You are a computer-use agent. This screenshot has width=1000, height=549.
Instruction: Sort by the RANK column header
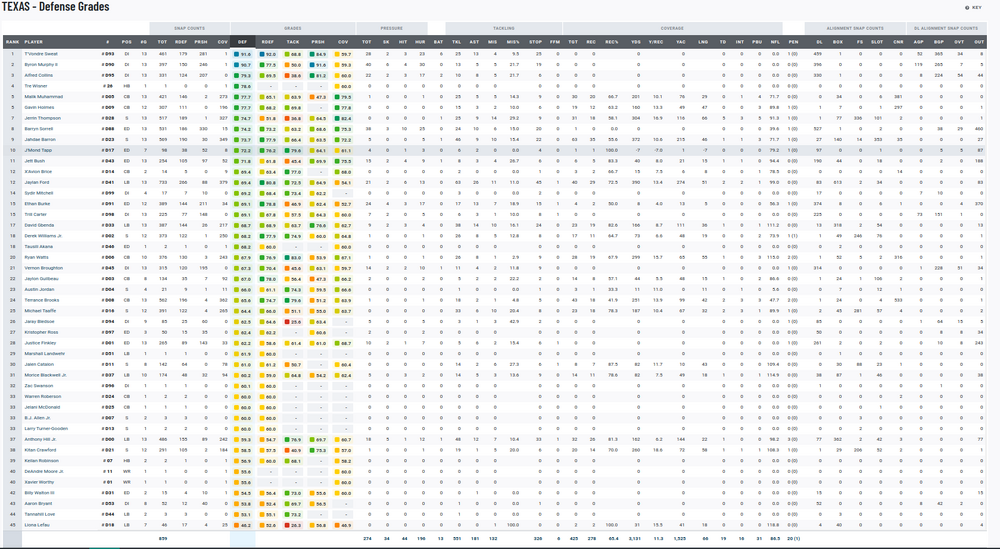(12, 42)
